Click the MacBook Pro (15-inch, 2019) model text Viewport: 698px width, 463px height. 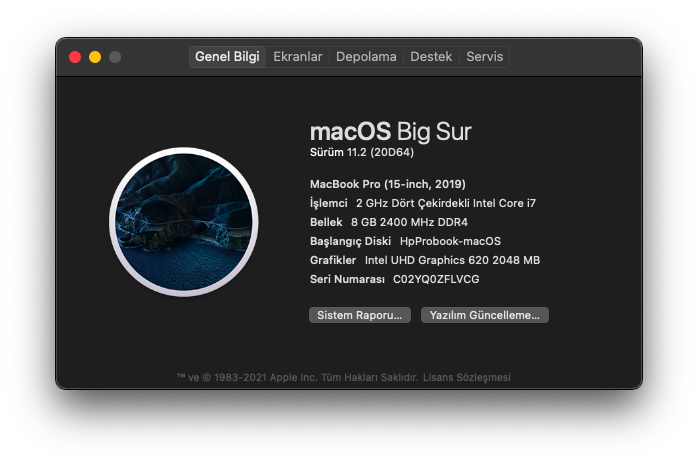(388, 184)
